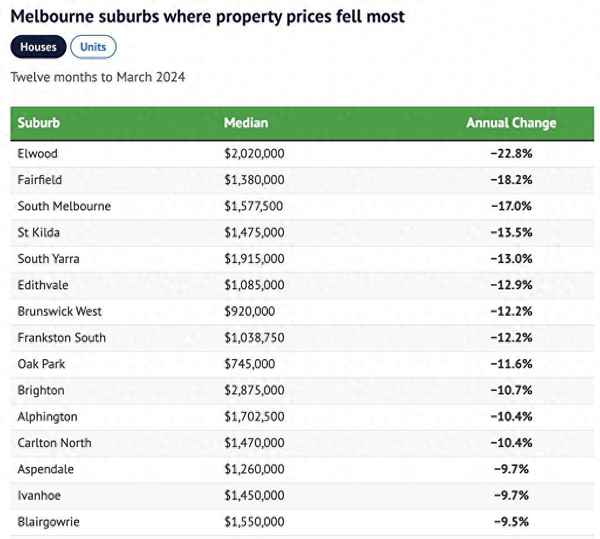Select Oak Park in the table
The width and height of the screenshot is (600, 539).
[x=42, y=364]
